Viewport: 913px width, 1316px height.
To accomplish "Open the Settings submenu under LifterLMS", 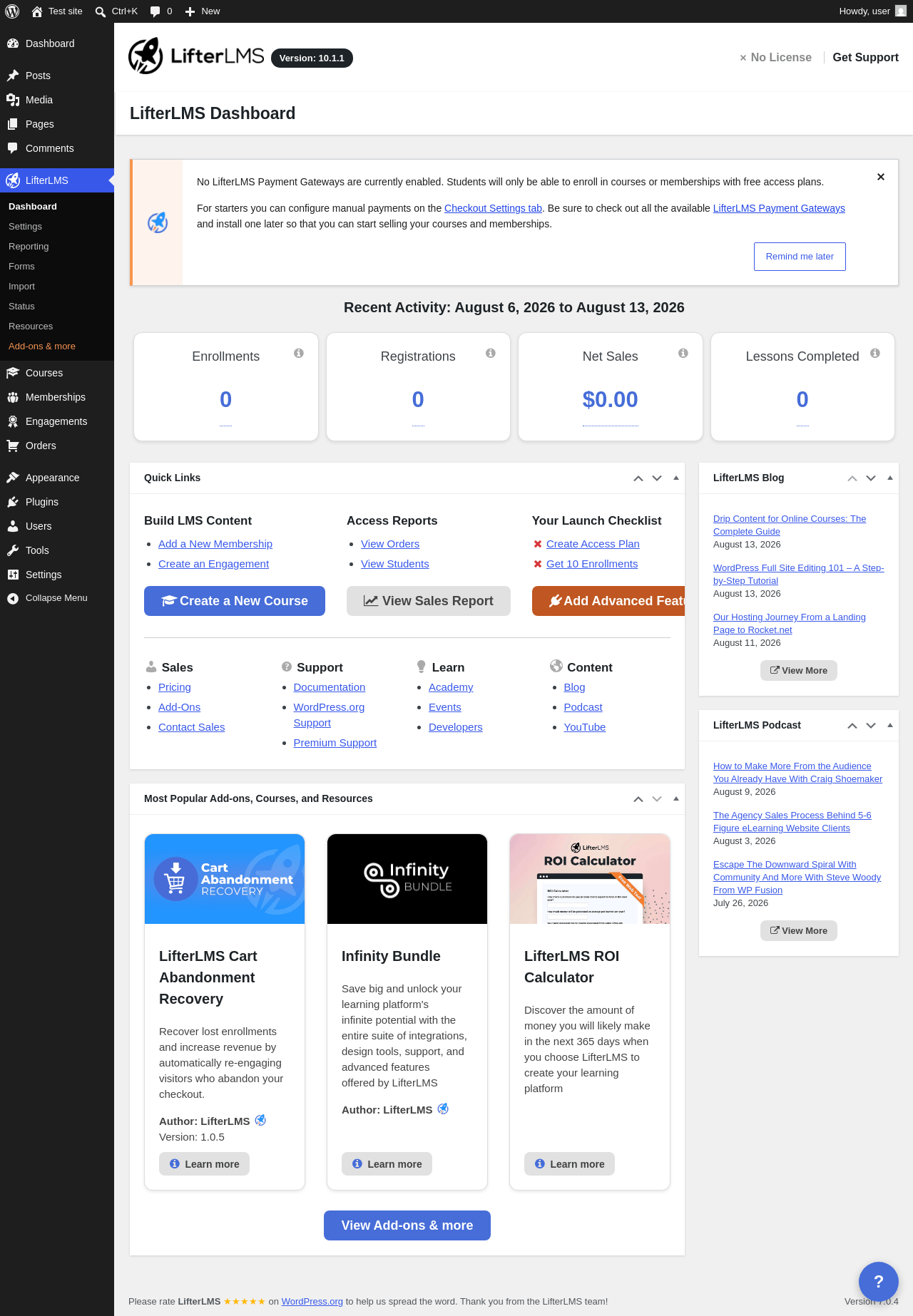I will (25, 227).
